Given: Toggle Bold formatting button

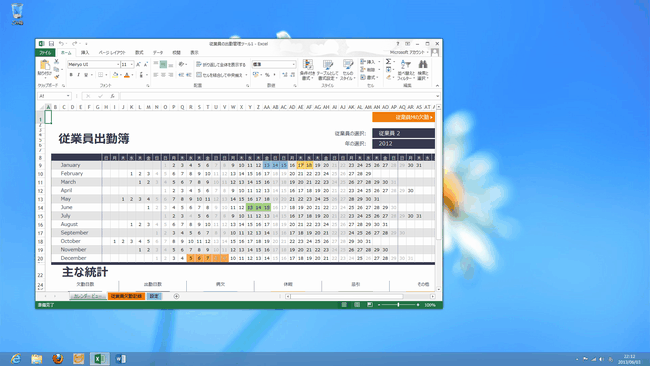Looking at the screenshot, I should pyautogui.click(x=71, y=75).
